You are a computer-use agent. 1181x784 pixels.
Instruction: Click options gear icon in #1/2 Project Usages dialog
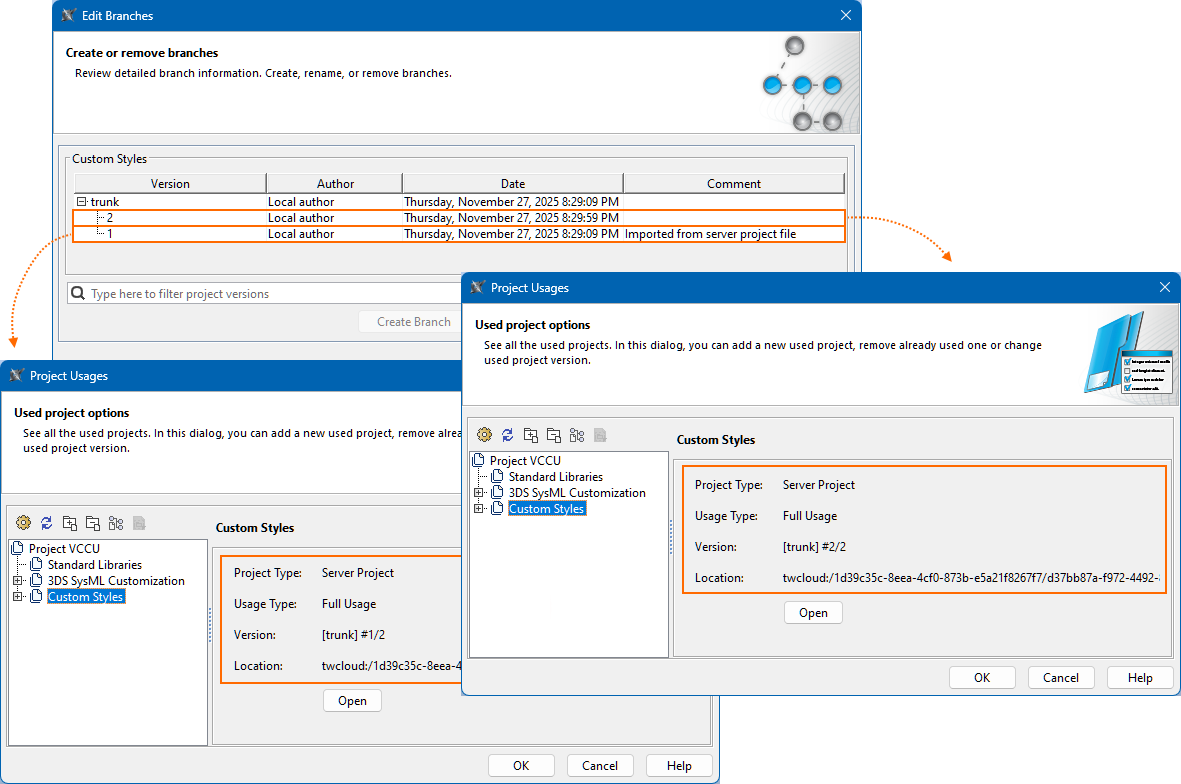pyautogui.click(x=24, y=523)
